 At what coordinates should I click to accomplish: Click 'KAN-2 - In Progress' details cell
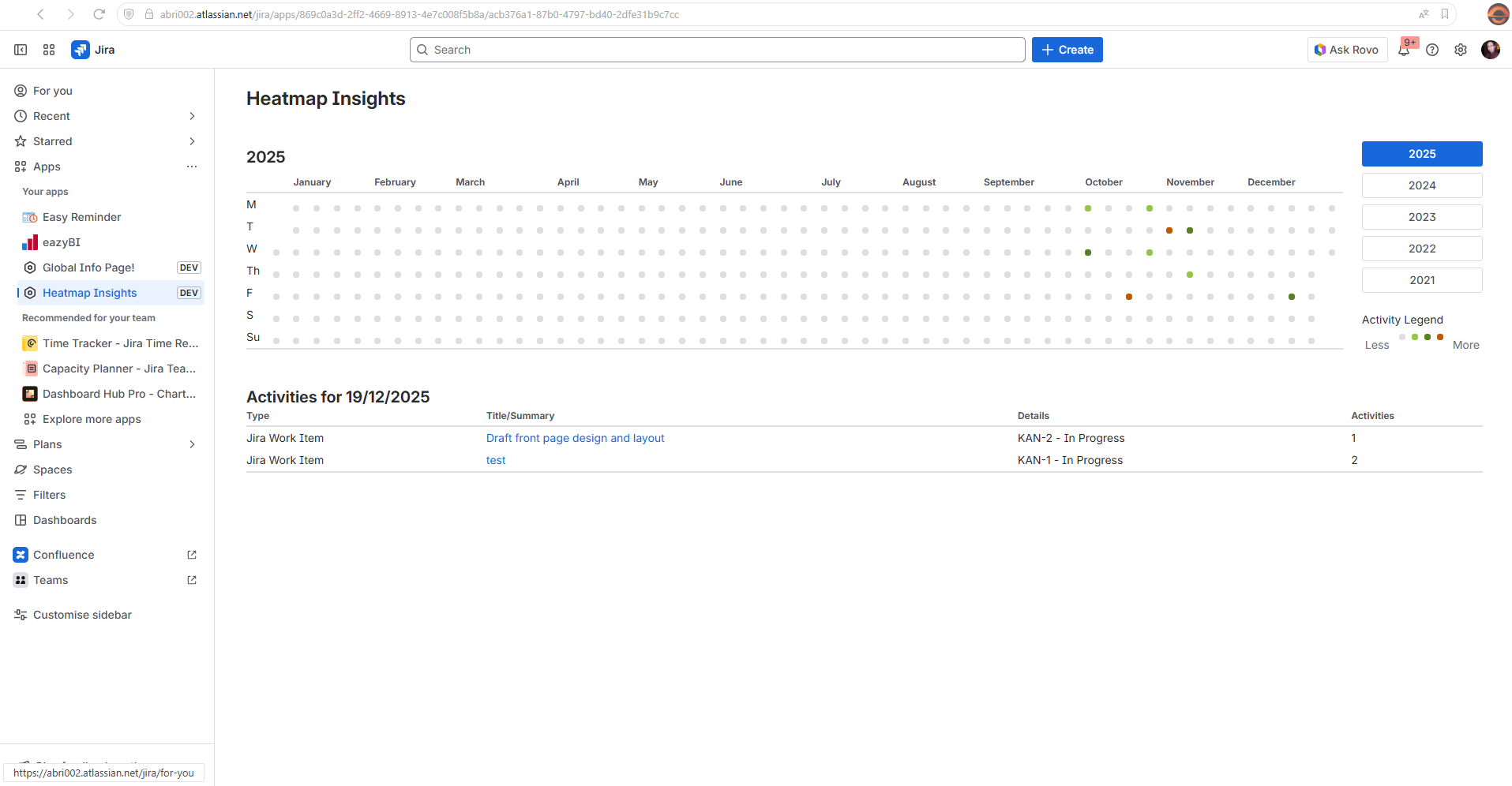(1071, 438)
